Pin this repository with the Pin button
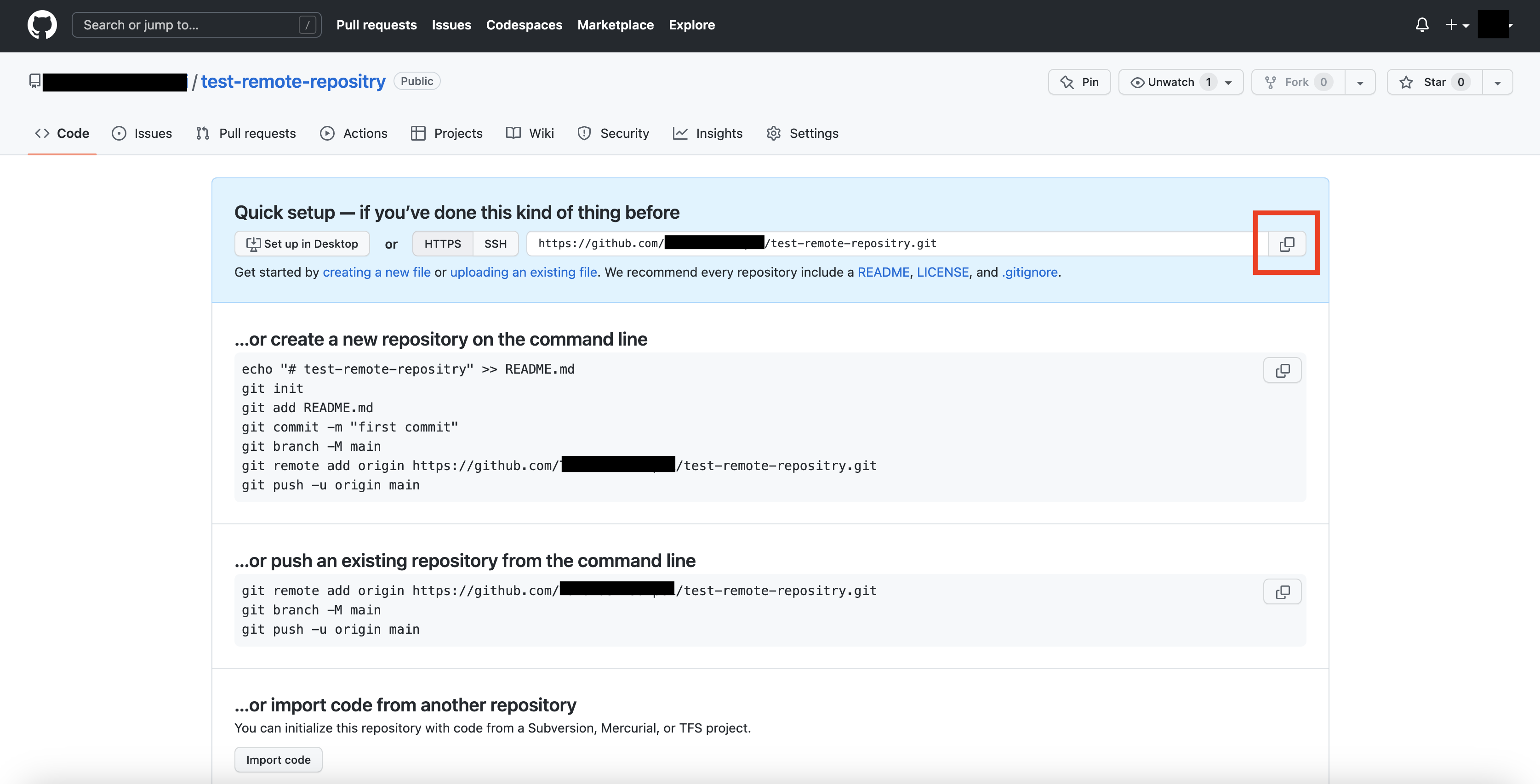Screen dimensions: 1540x784 pyautogui.click(x=1079, y=82)
